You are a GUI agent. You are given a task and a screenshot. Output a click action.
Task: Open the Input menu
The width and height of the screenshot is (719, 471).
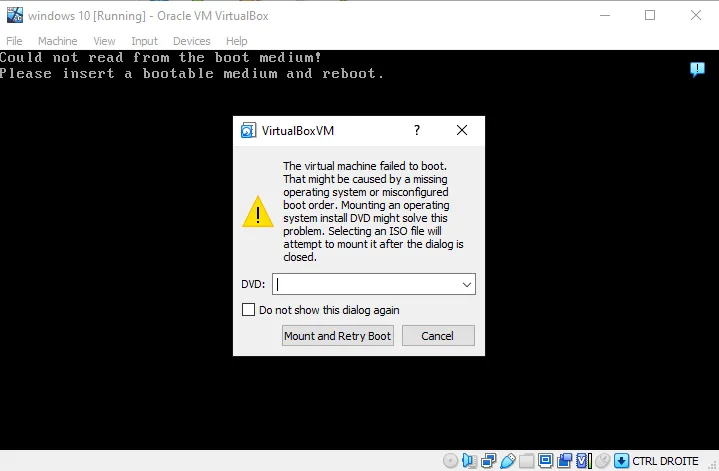pos(144,41)
